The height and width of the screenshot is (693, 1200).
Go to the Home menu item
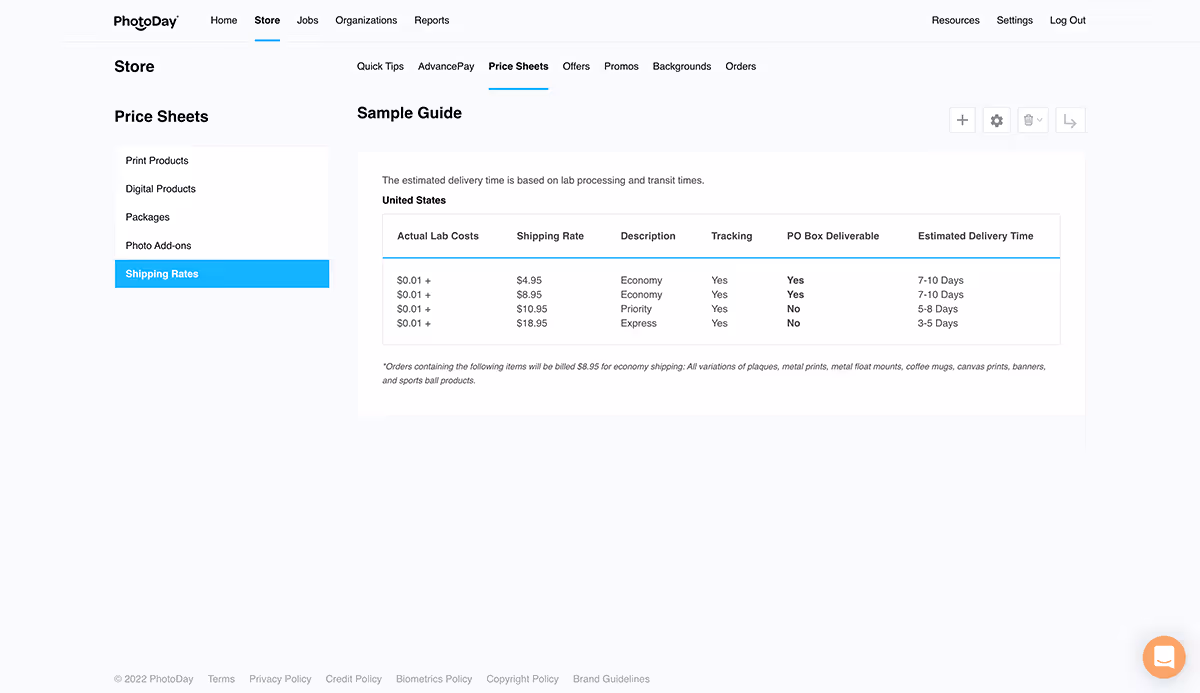224,20
